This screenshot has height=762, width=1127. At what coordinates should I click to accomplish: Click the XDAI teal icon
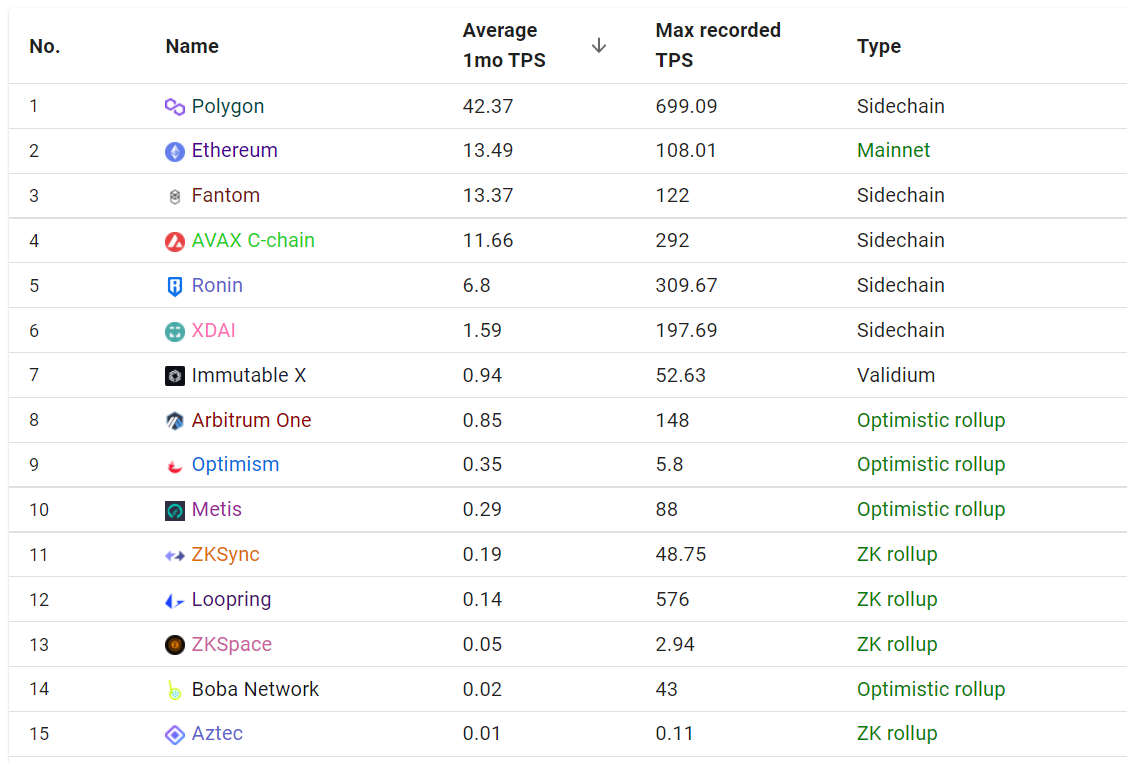(175, 331)
